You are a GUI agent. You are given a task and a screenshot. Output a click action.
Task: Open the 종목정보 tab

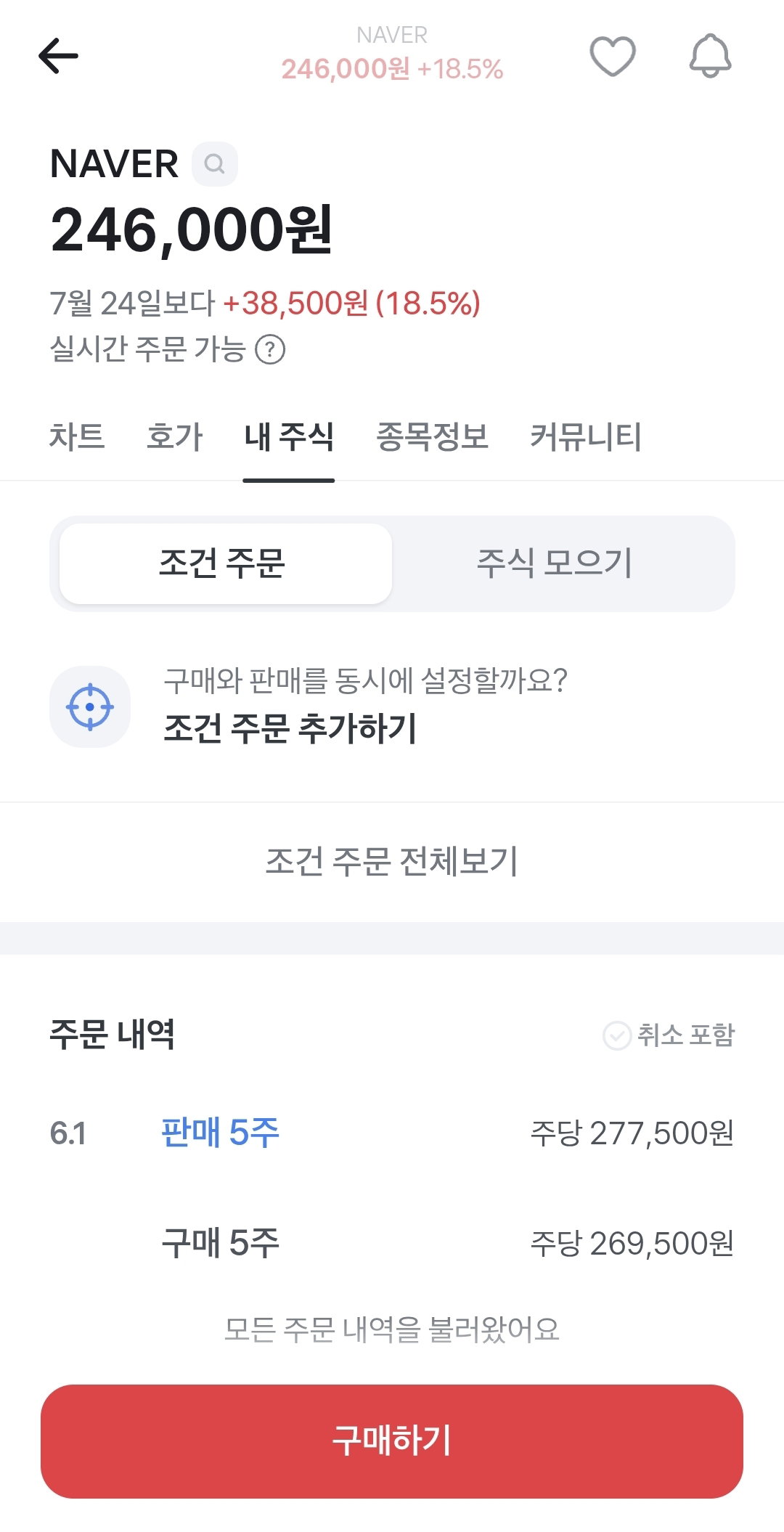(433, 437)
